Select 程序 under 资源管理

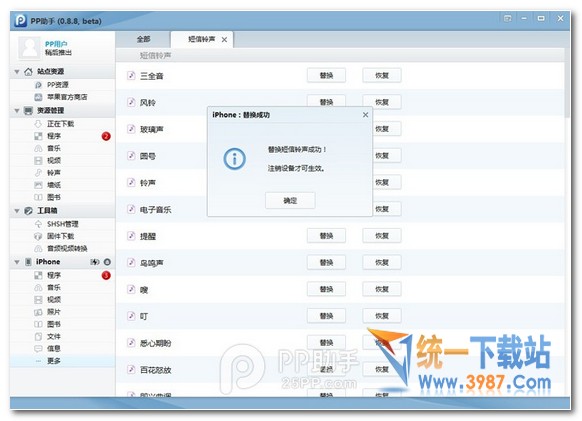[54, 136]
